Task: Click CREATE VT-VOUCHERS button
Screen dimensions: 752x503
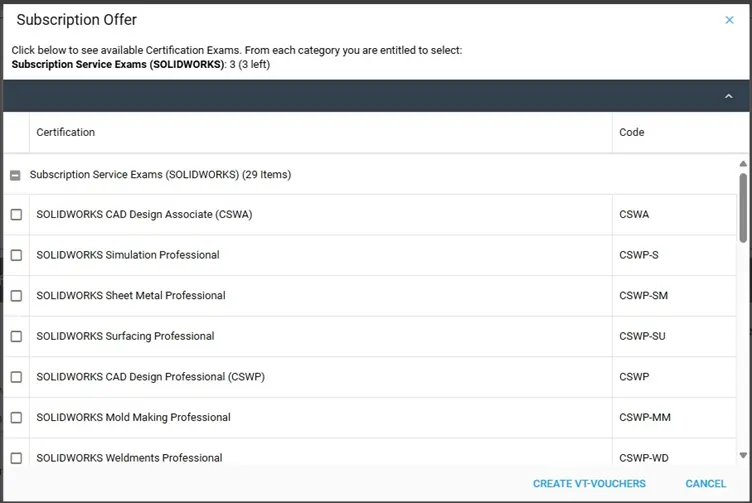Action: pyautogui.click(x=589, y=483)
